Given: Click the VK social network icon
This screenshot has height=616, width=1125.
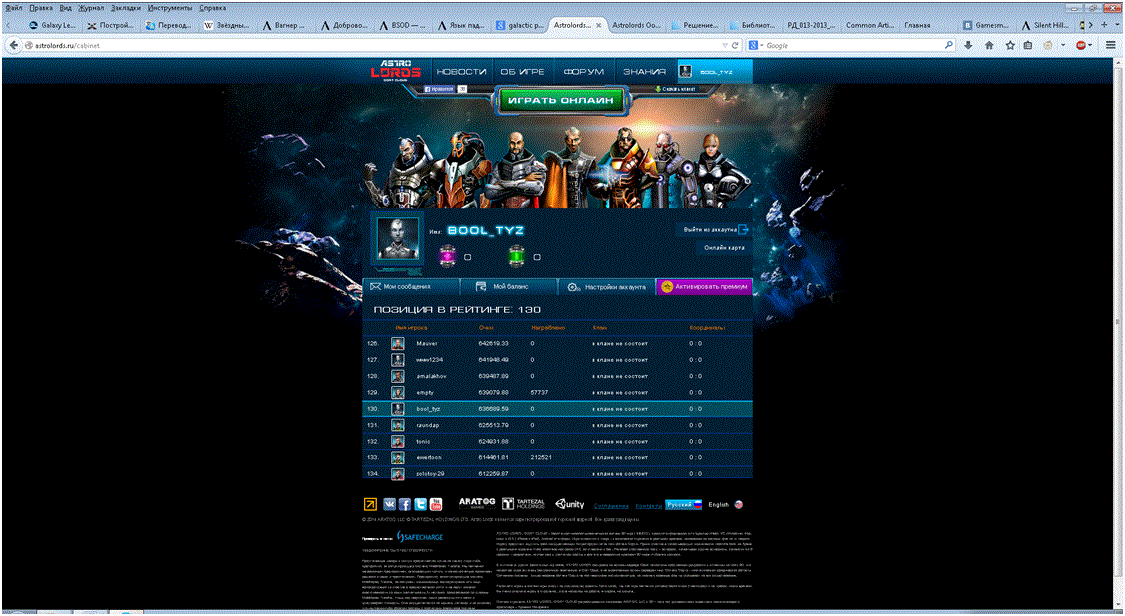Looking at the screenshot, I should (x=390, y=505).
